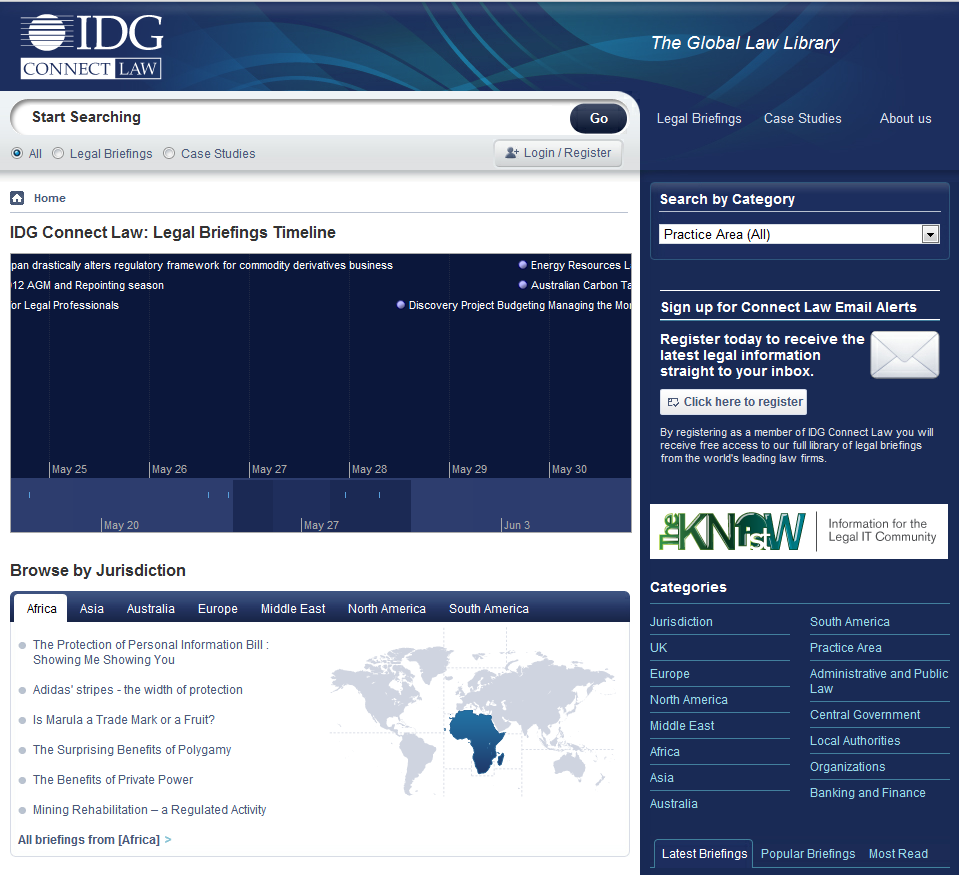The image size is (959, 875).
Task: Click the 'AGM and Repointing season' timeline event
Action: (x=87, y=285)
